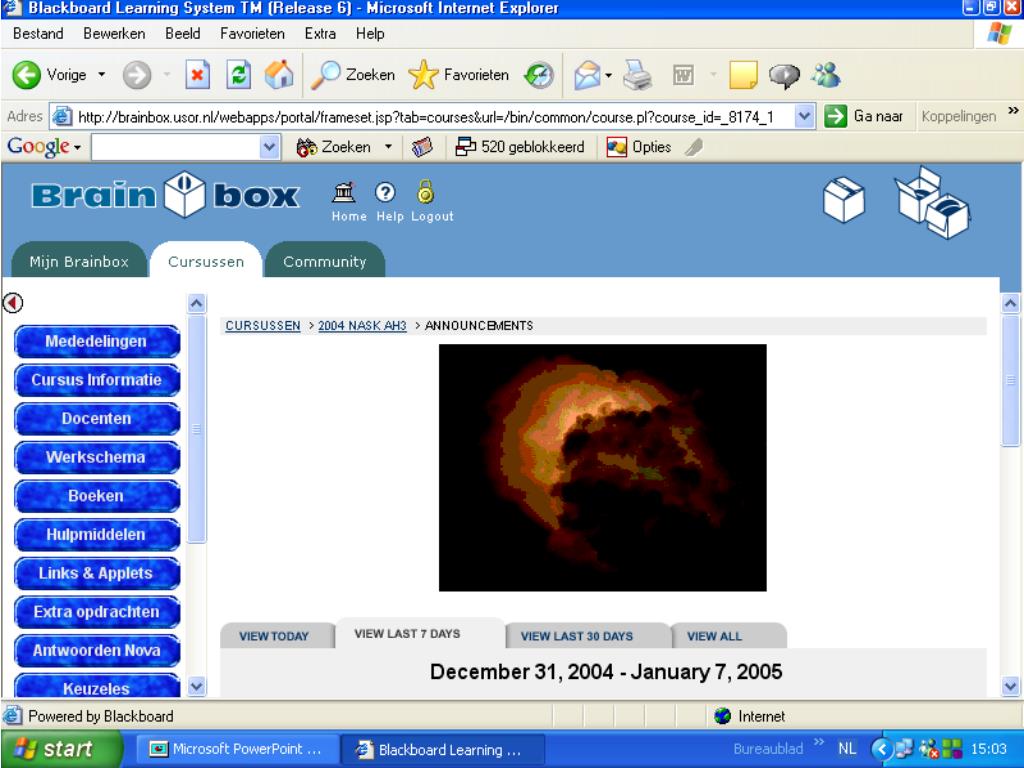Open Favorieten star in the toolbar
This screenshot has height=768, width=1024.
pyautogui.click(x=458, y=75)
